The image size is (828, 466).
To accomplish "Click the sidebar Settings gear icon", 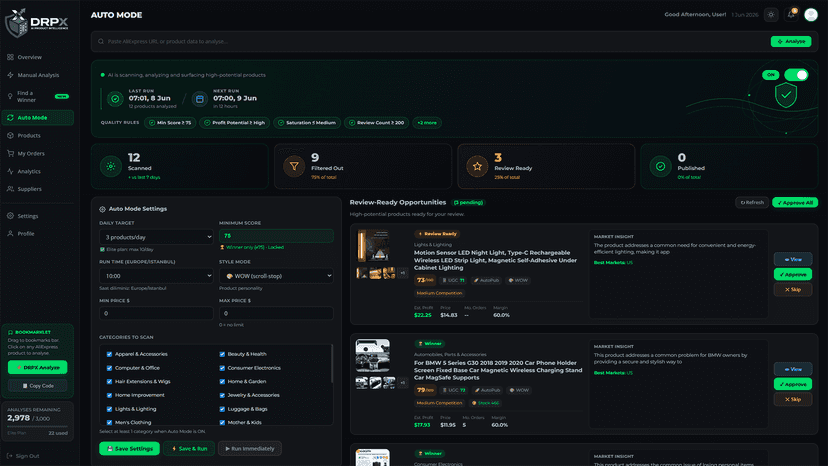I will tap(11, 216).
